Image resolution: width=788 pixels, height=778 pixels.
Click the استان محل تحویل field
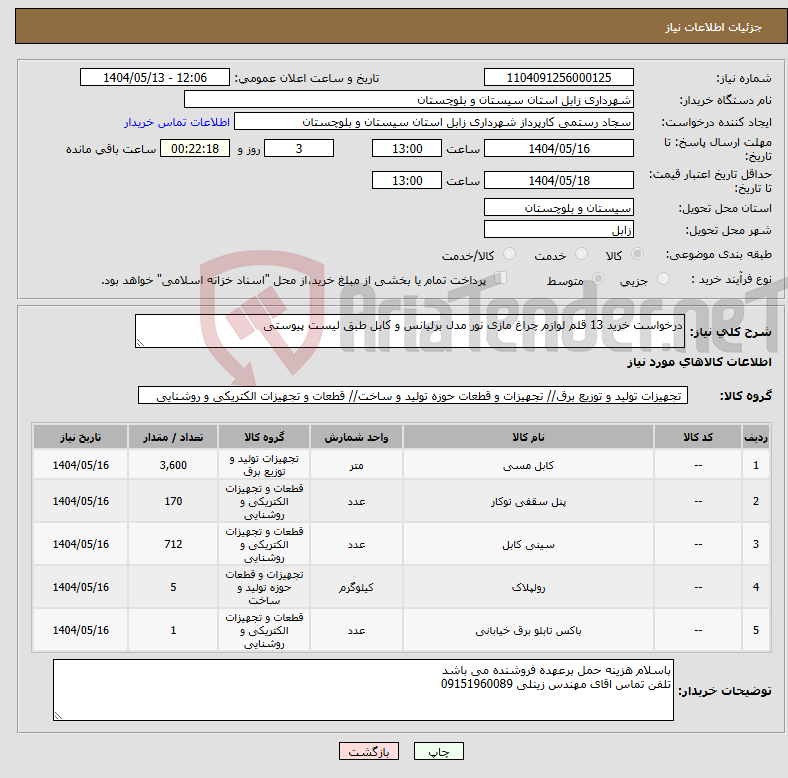click(559, 207)
